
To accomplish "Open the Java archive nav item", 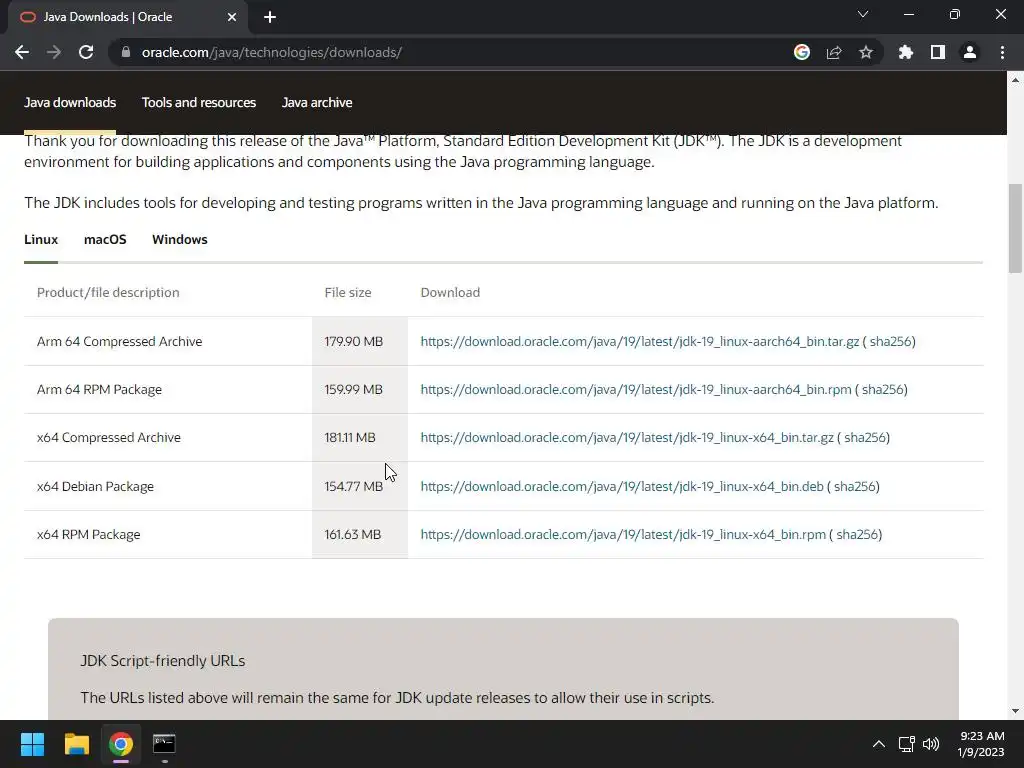I will [x=317, y=103].
